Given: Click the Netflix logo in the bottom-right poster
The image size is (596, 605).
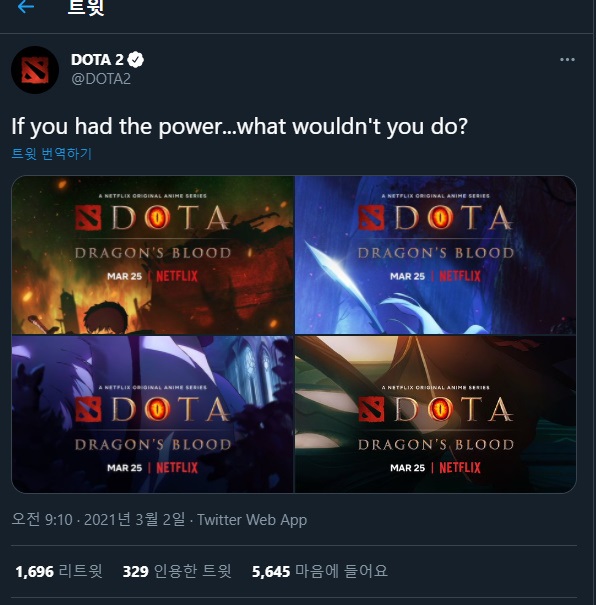Looking at the screenshot, I should click(460, 468).
